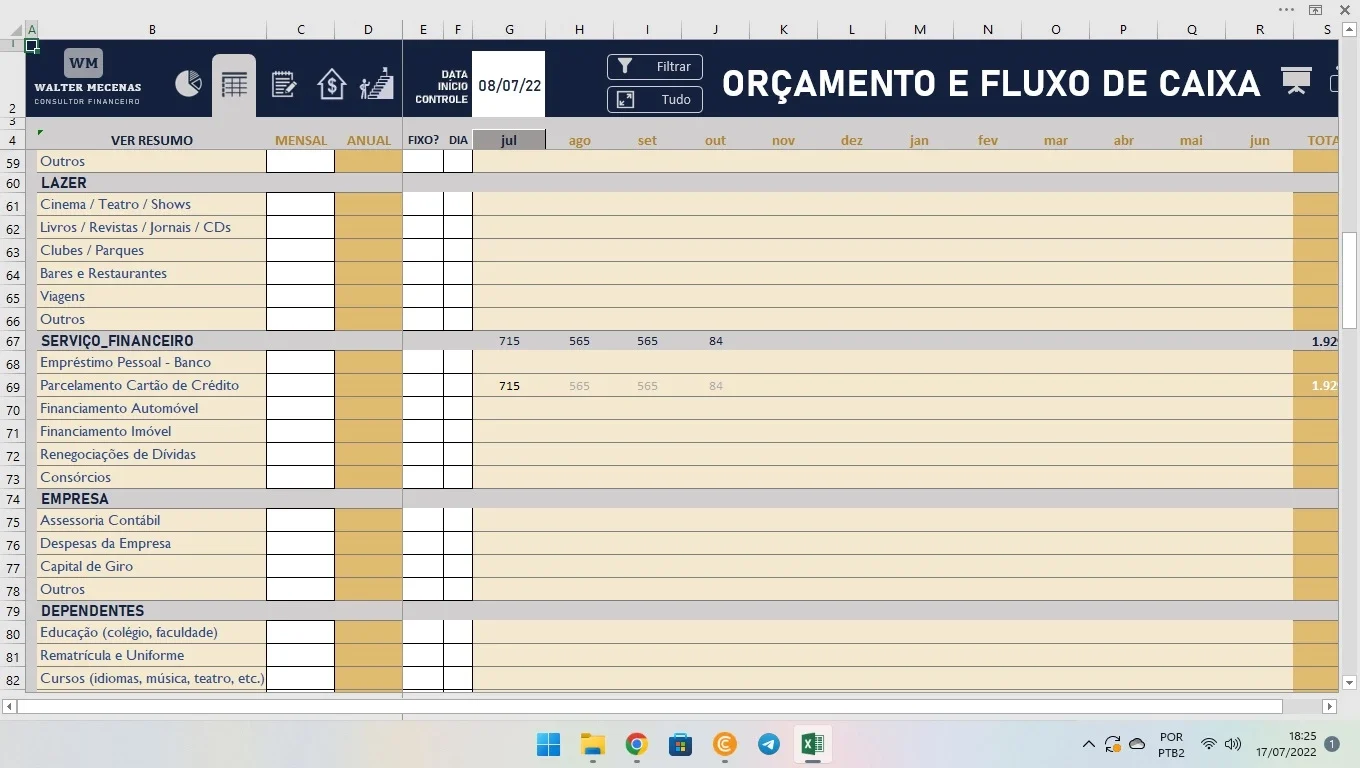Open Google Chrome from taskbar
Image resolution: width=1360 pixels, height=768 pixels.
637,745
